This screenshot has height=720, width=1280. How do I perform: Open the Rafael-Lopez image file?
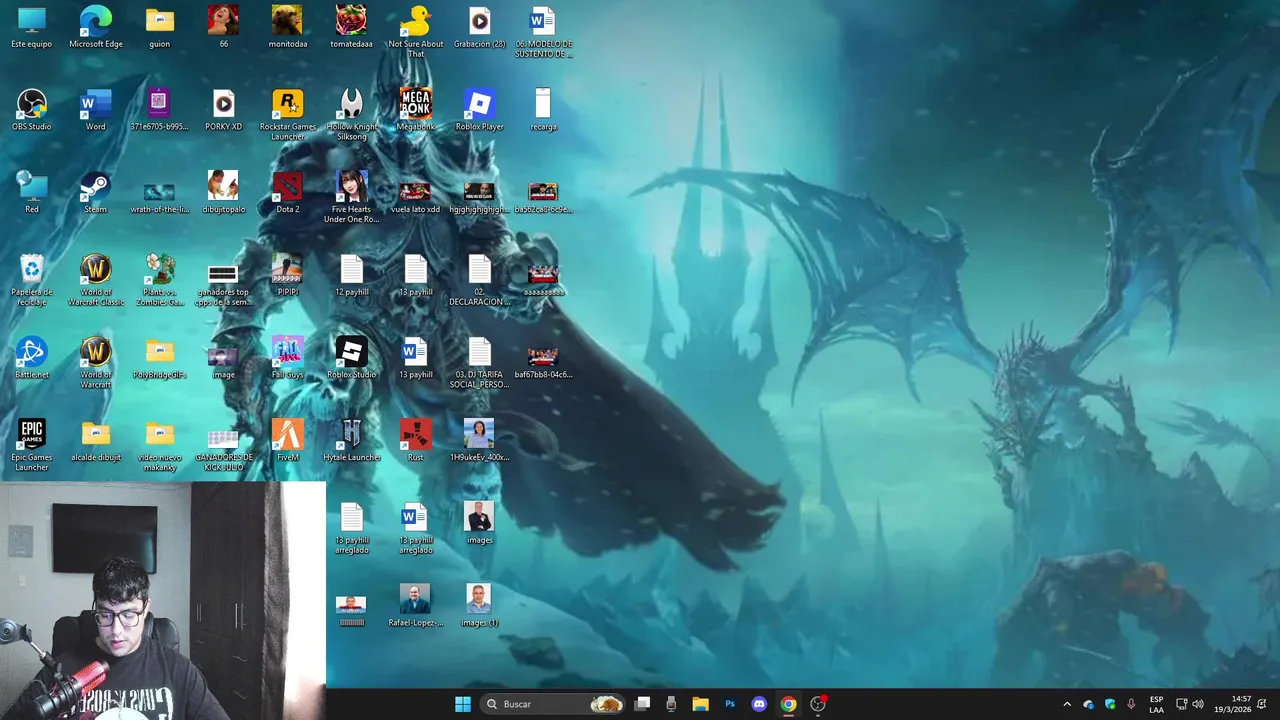coord(415,606)
